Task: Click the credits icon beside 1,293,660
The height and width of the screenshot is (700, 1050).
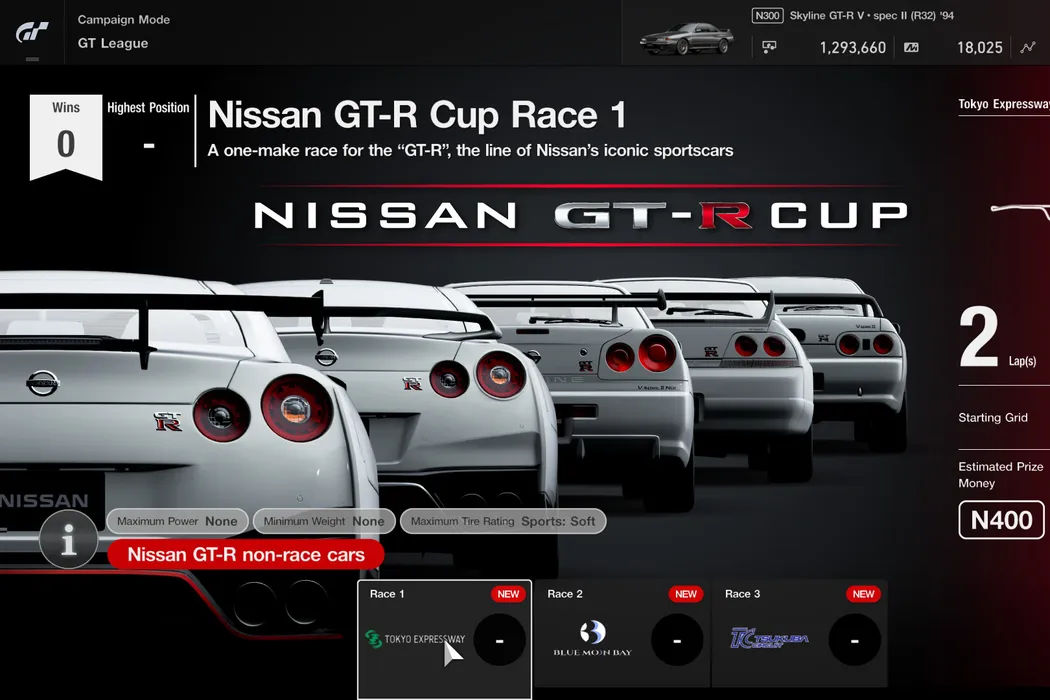Action: click(769, 47)
